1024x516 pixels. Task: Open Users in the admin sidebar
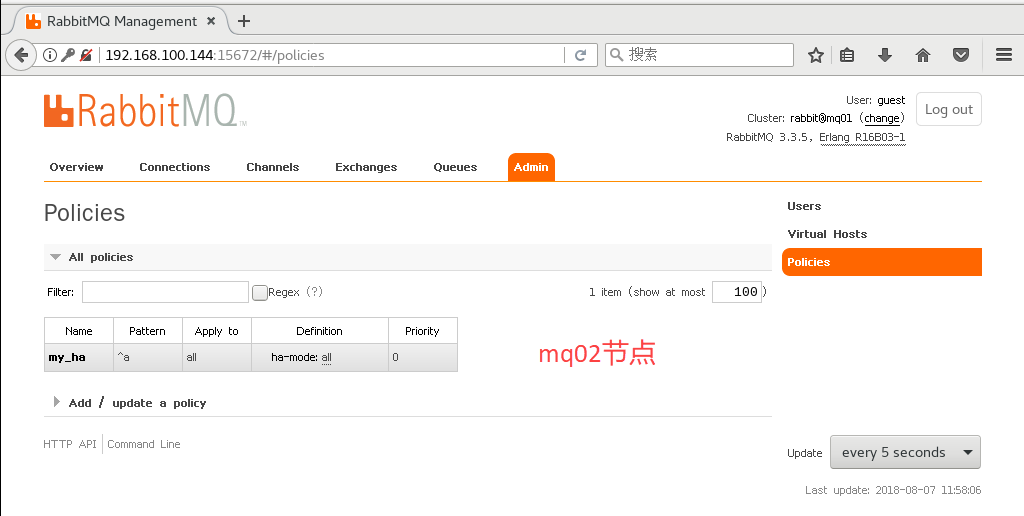(804, 206)
